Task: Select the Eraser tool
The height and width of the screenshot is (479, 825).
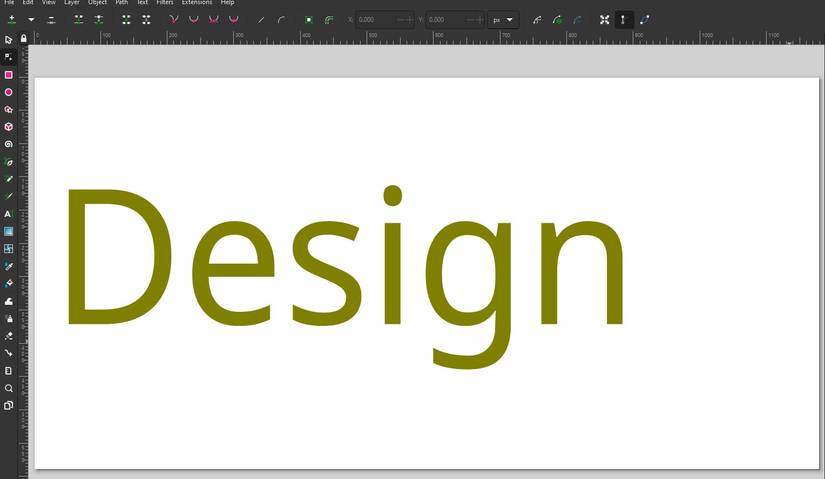Action: click(8, 336)
